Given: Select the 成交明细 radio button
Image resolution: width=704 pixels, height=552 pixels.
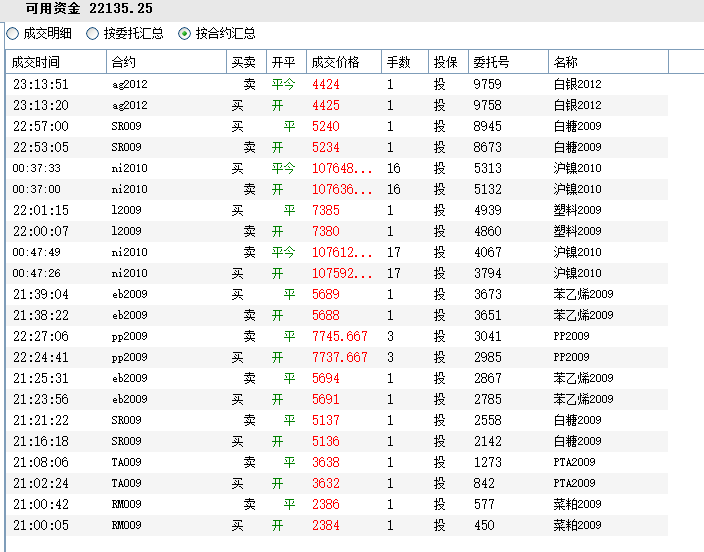Looking at the screenshot, I should [x=13, y=34].
